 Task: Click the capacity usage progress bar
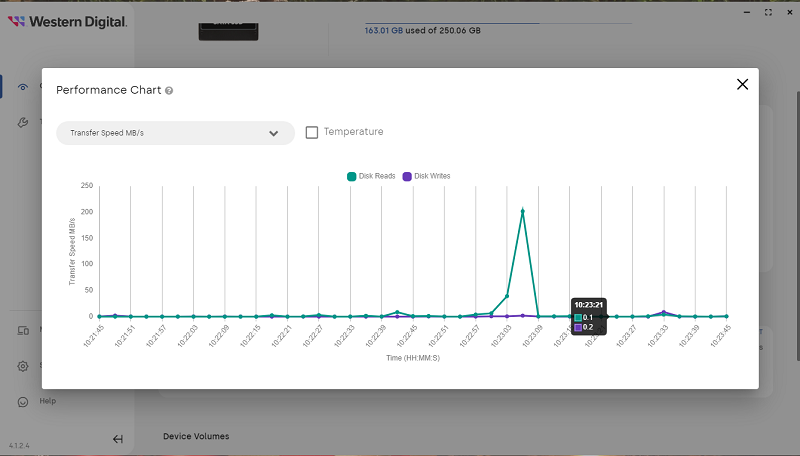coord(498,23)
